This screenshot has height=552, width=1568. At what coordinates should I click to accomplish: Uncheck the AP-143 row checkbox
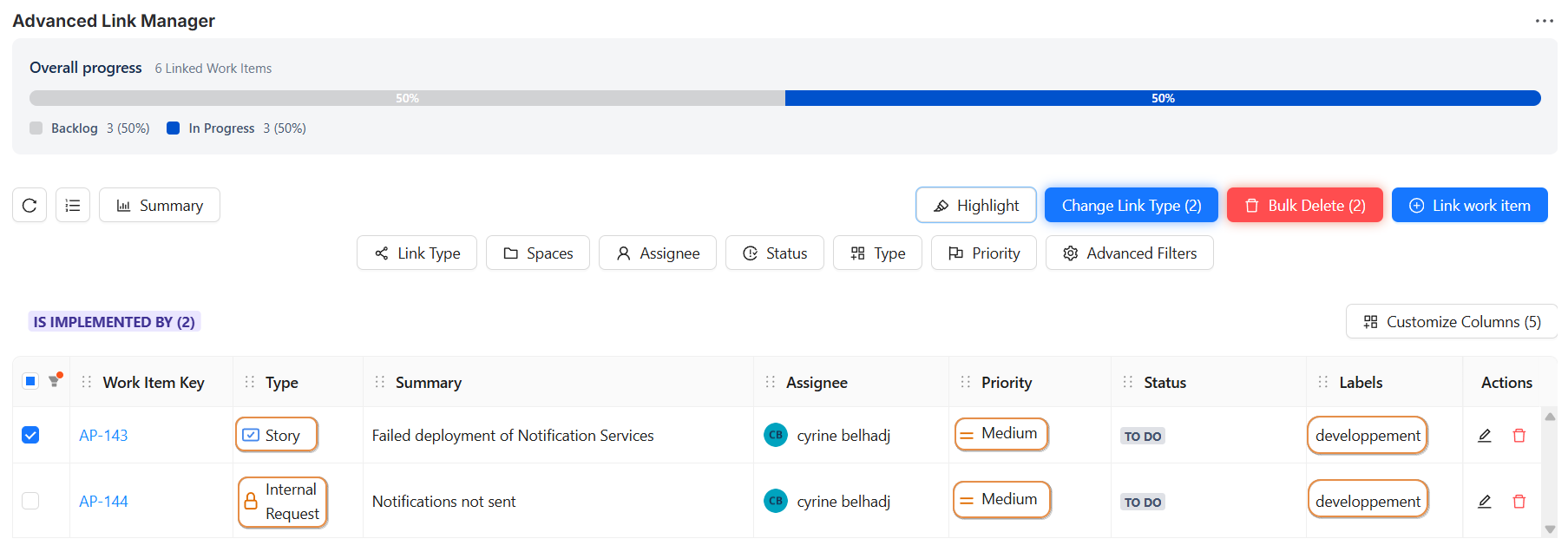[30, 435]
